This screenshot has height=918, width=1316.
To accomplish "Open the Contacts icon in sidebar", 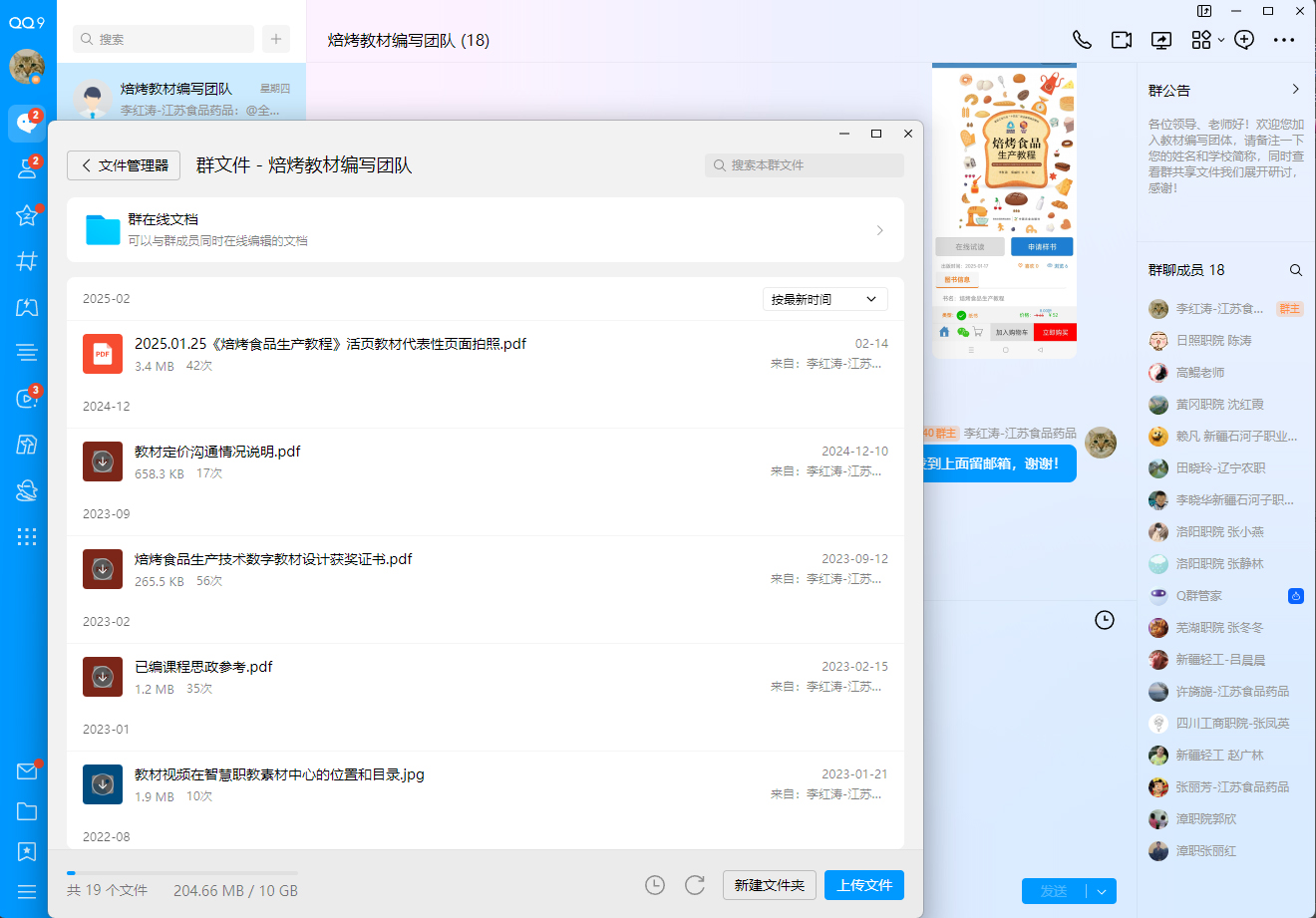I will 27,168.
